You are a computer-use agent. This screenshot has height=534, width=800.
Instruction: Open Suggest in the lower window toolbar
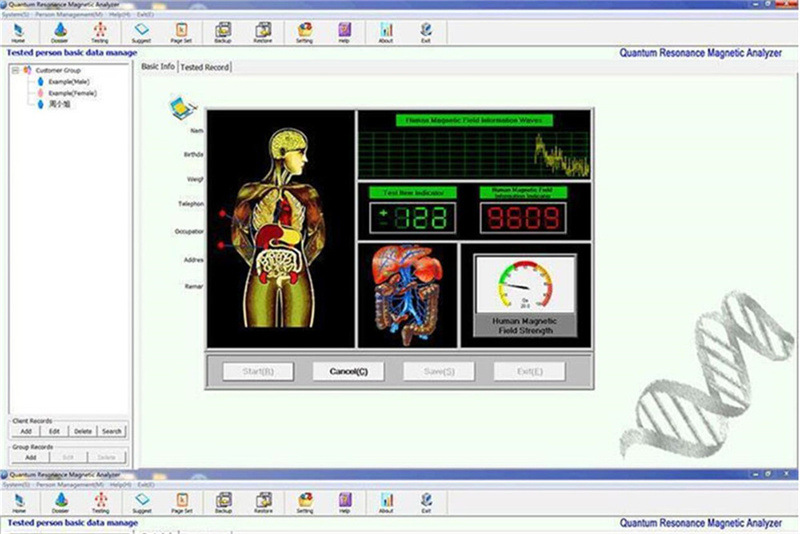coord(142,503)
